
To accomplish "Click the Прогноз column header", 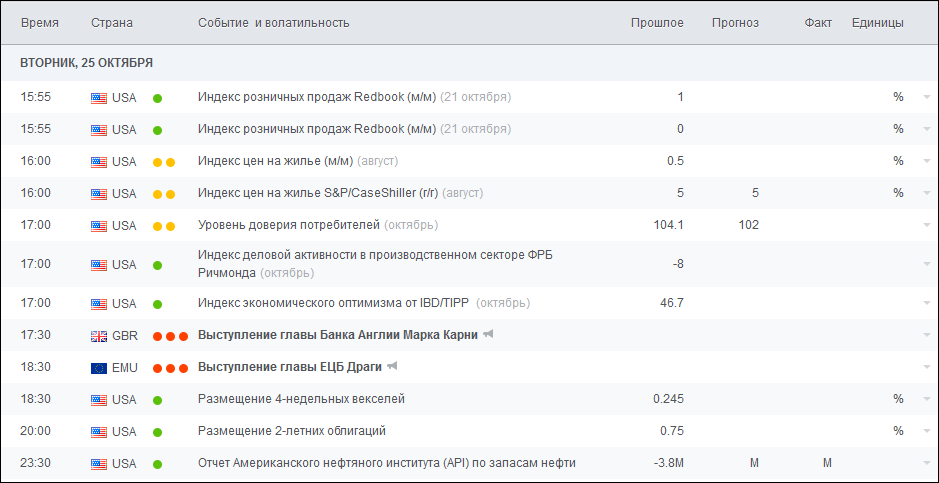I will [x=735, y=22].
